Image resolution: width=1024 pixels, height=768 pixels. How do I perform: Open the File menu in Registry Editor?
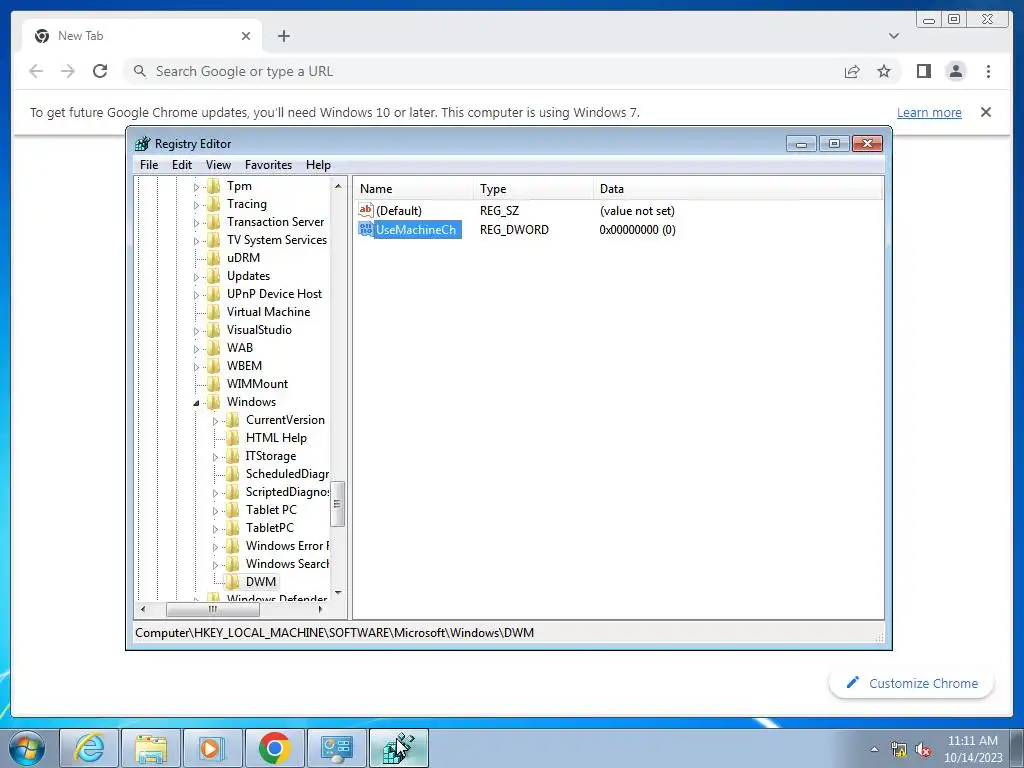[149, 165]
